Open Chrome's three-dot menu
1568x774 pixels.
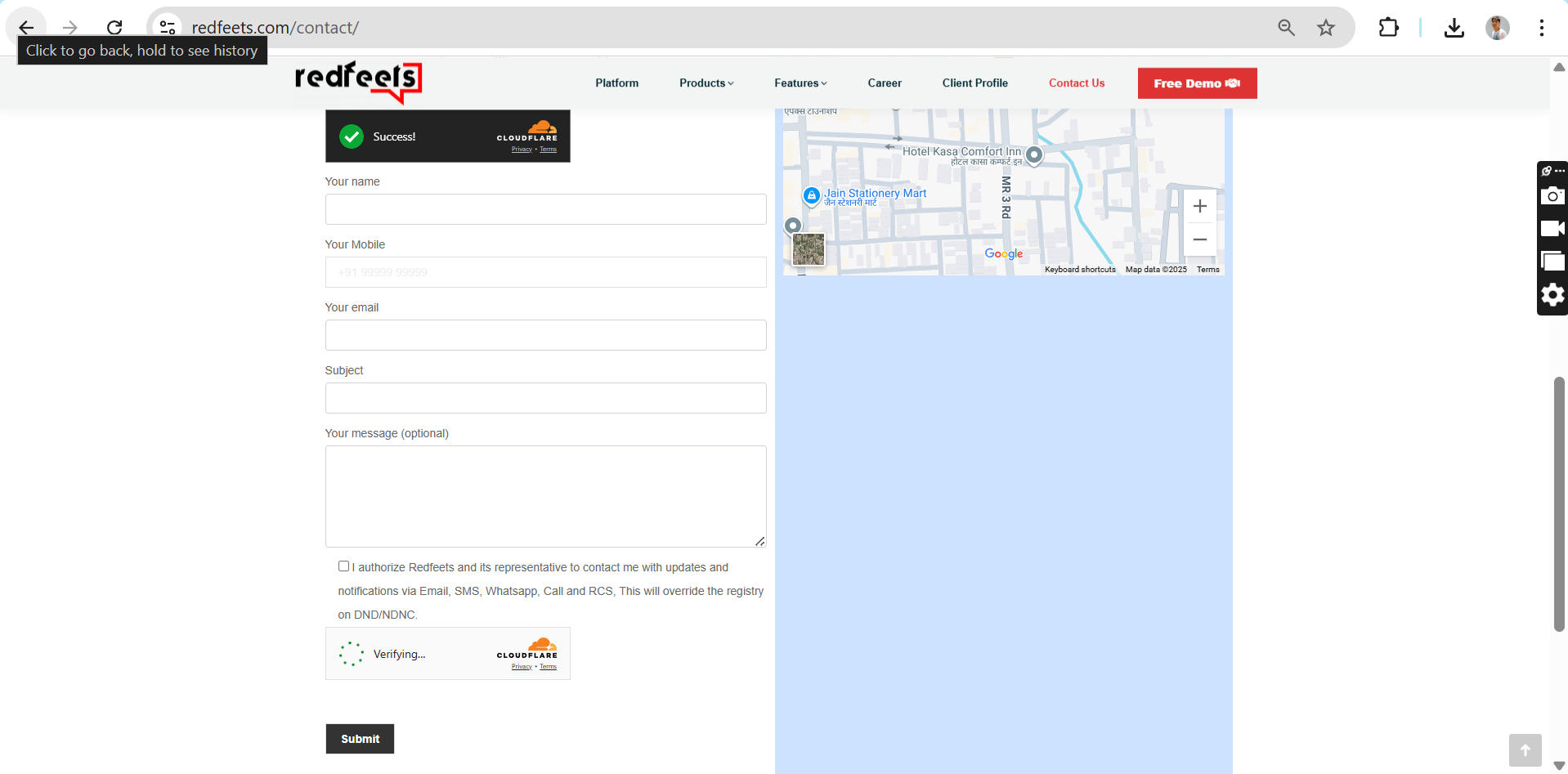[x=1541, y=28]
